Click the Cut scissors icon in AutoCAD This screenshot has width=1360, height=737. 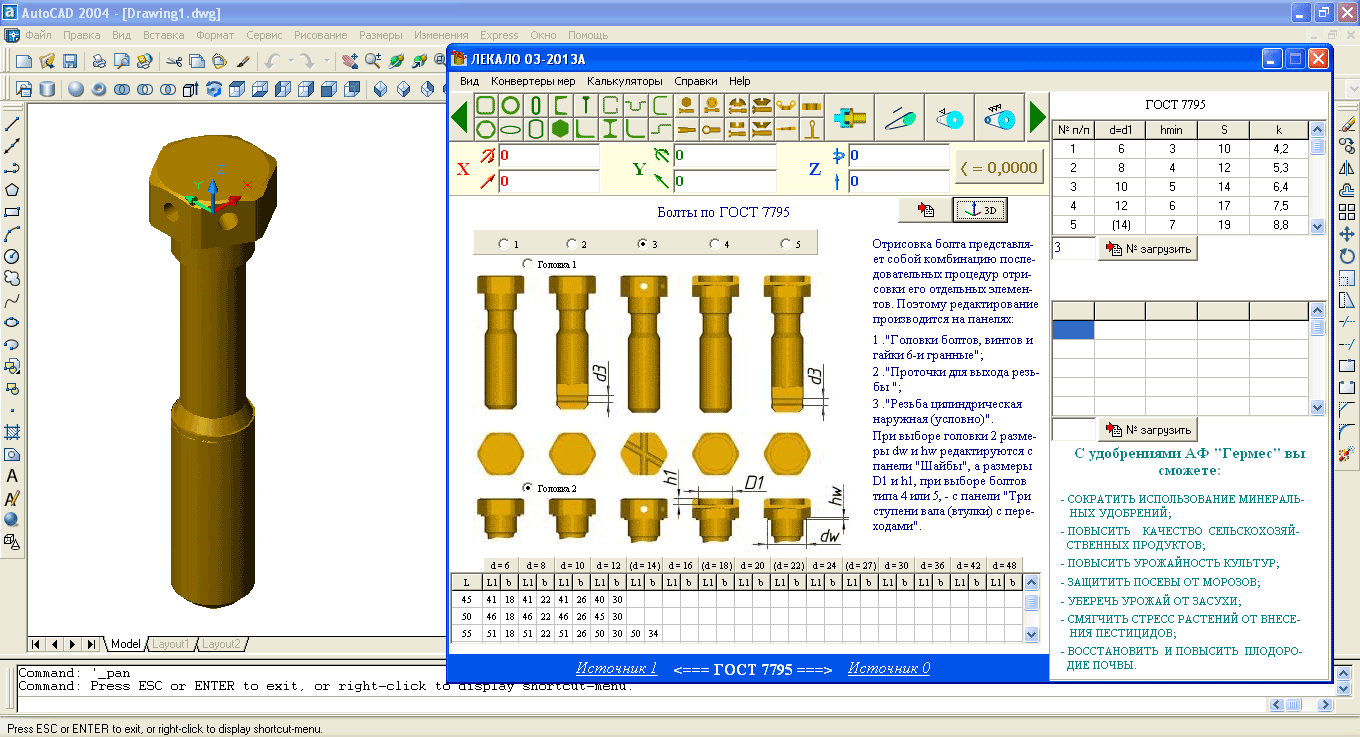pyautogui.click(x=175, y=61)
